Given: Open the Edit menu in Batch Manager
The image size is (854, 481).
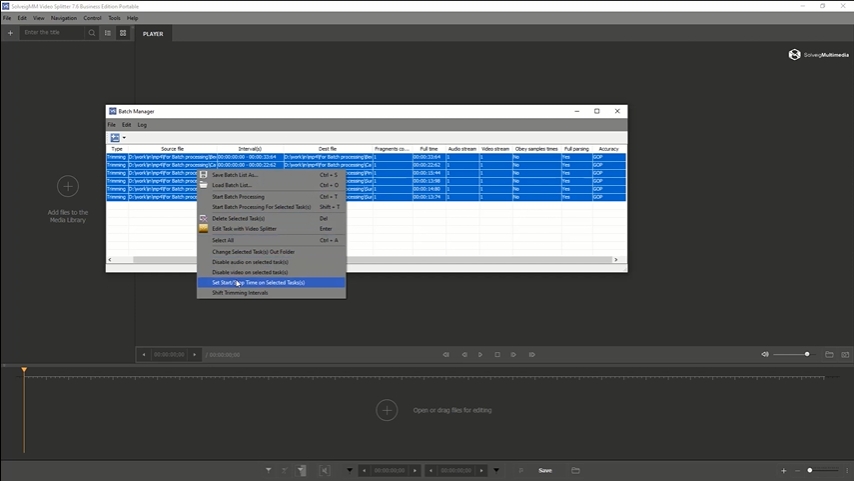Looking at the screenshot, I should click(x=126, y=125).
